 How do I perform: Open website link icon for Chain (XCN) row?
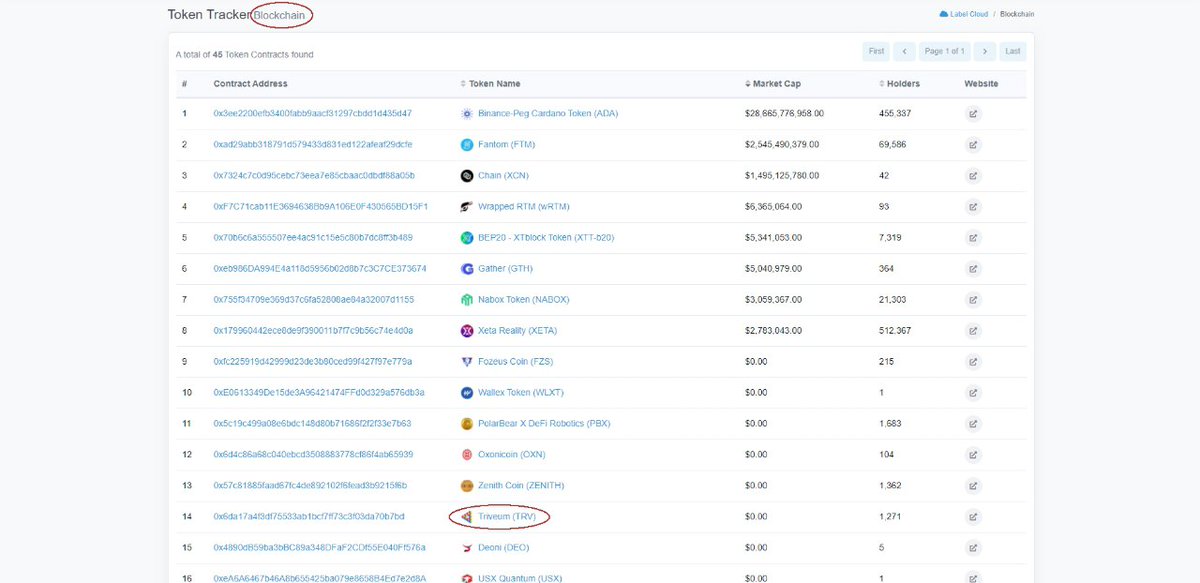click(x=973, y=176)
